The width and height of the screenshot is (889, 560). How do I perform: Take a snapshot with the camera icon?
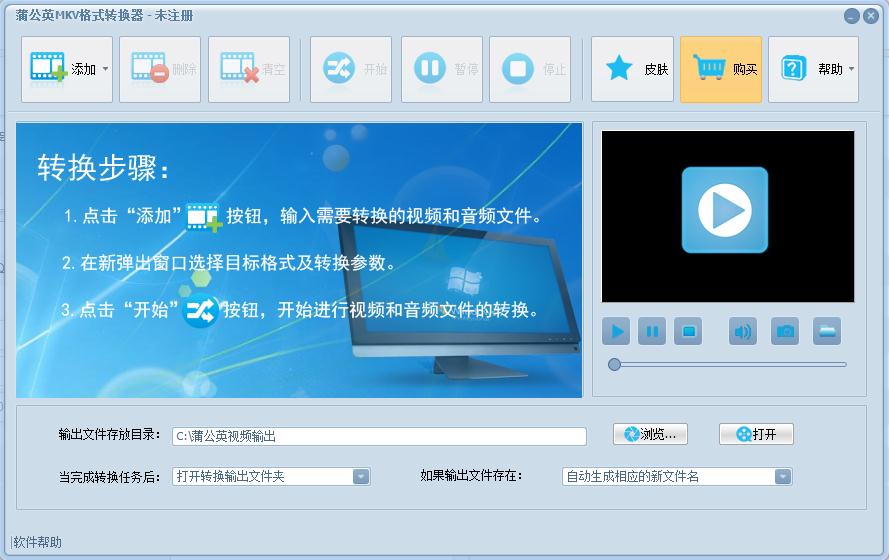pos(785,331)
